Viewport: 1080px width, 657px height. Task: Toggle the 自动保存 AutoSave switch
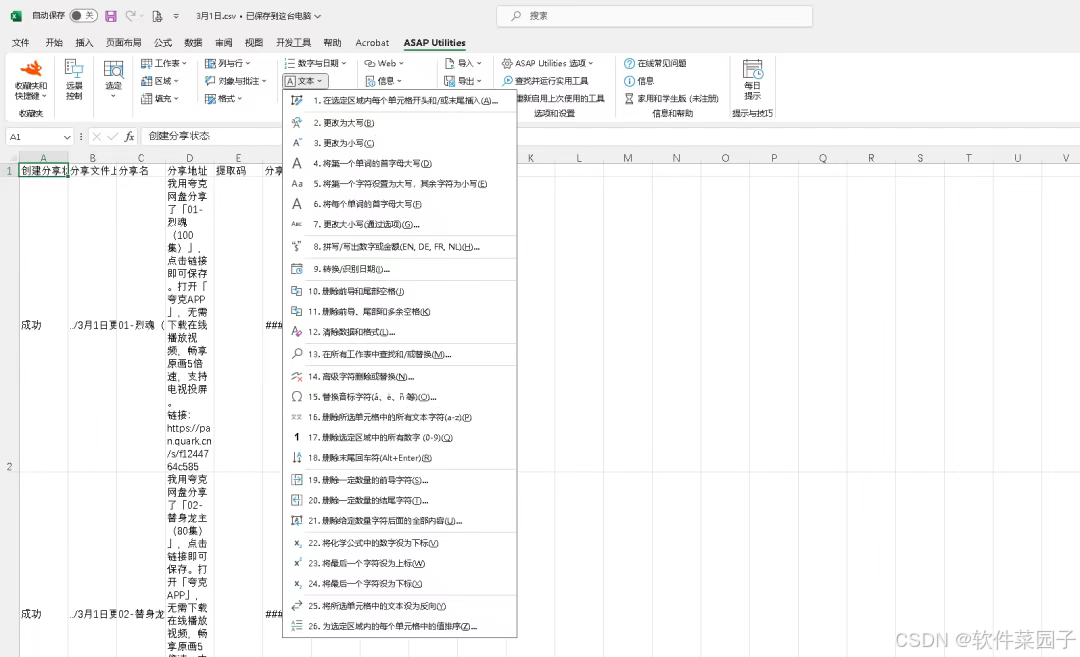pyautogui.click(x=83, y=15)
